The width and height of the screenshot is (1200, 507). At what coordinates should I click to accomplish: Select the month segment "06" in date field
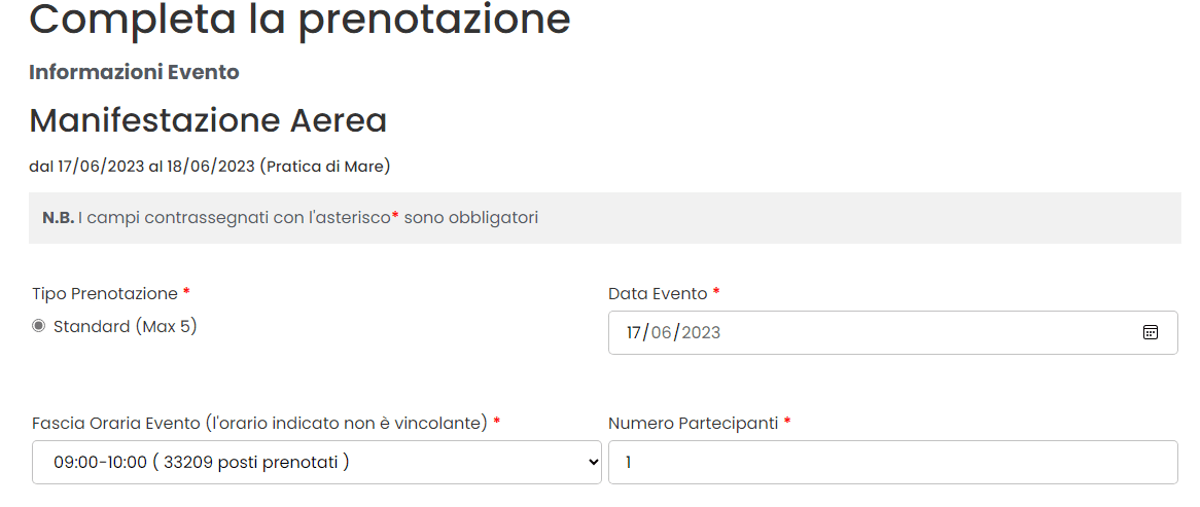pyautogui.click(x=662, y=333)
